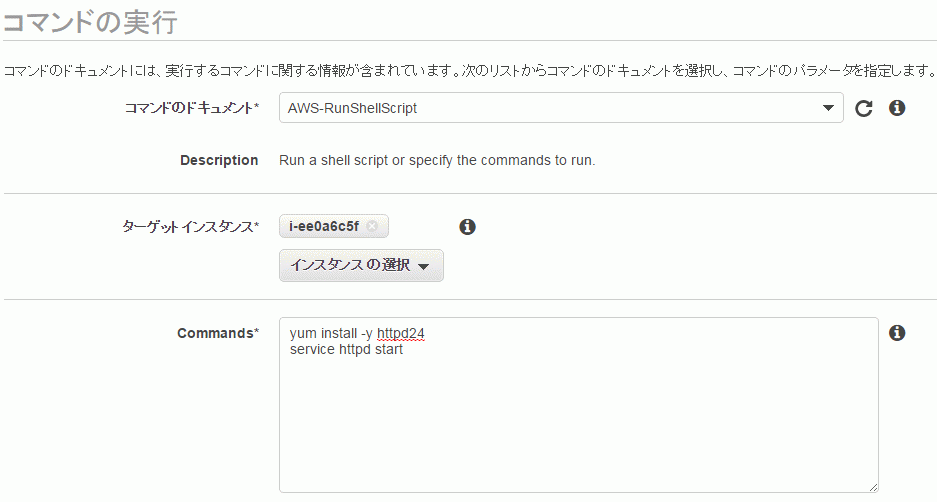Open info icon beside command document field
Image resolution: width=937 pixels, height=502 pixels.
click(897, 108)
